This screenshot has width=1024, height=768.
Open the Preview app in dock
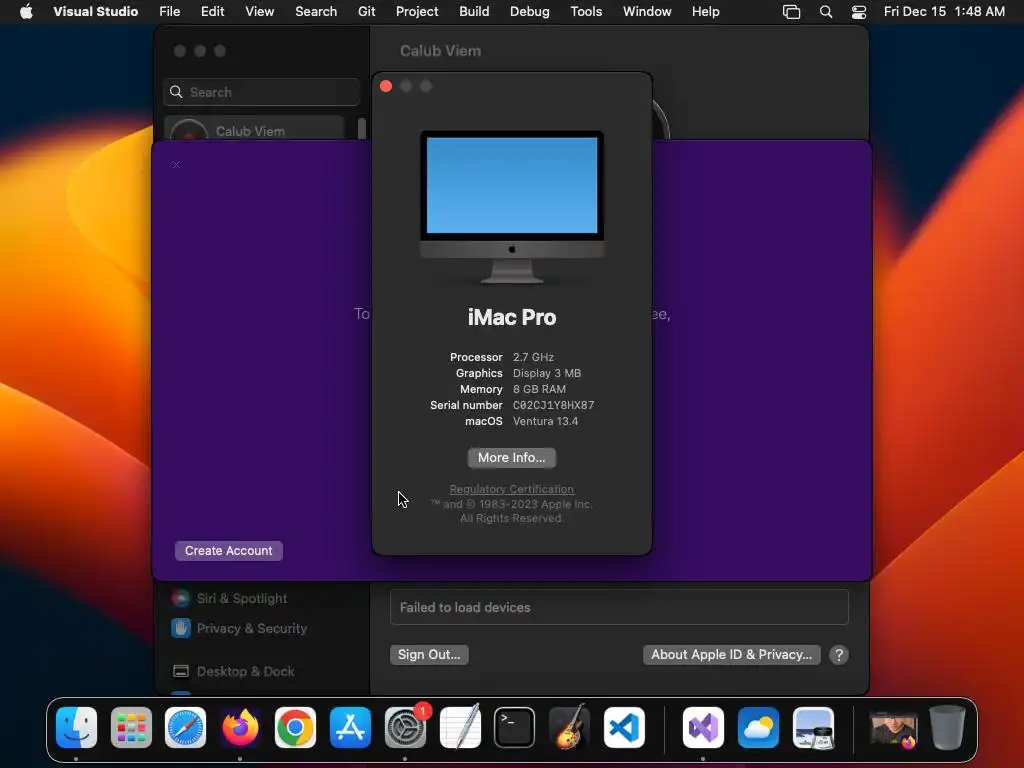[x=813, y=727]
